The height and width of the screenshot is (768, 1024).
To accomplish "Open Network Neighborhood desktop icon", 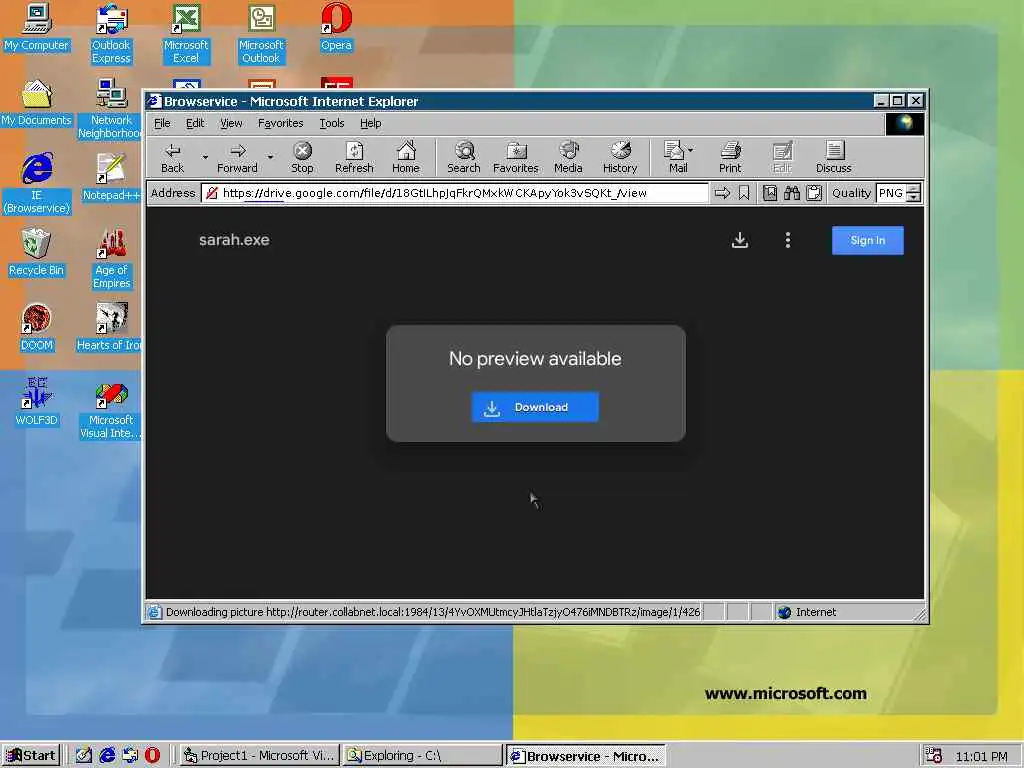I will pyautogui.click(x=109, y=109).
